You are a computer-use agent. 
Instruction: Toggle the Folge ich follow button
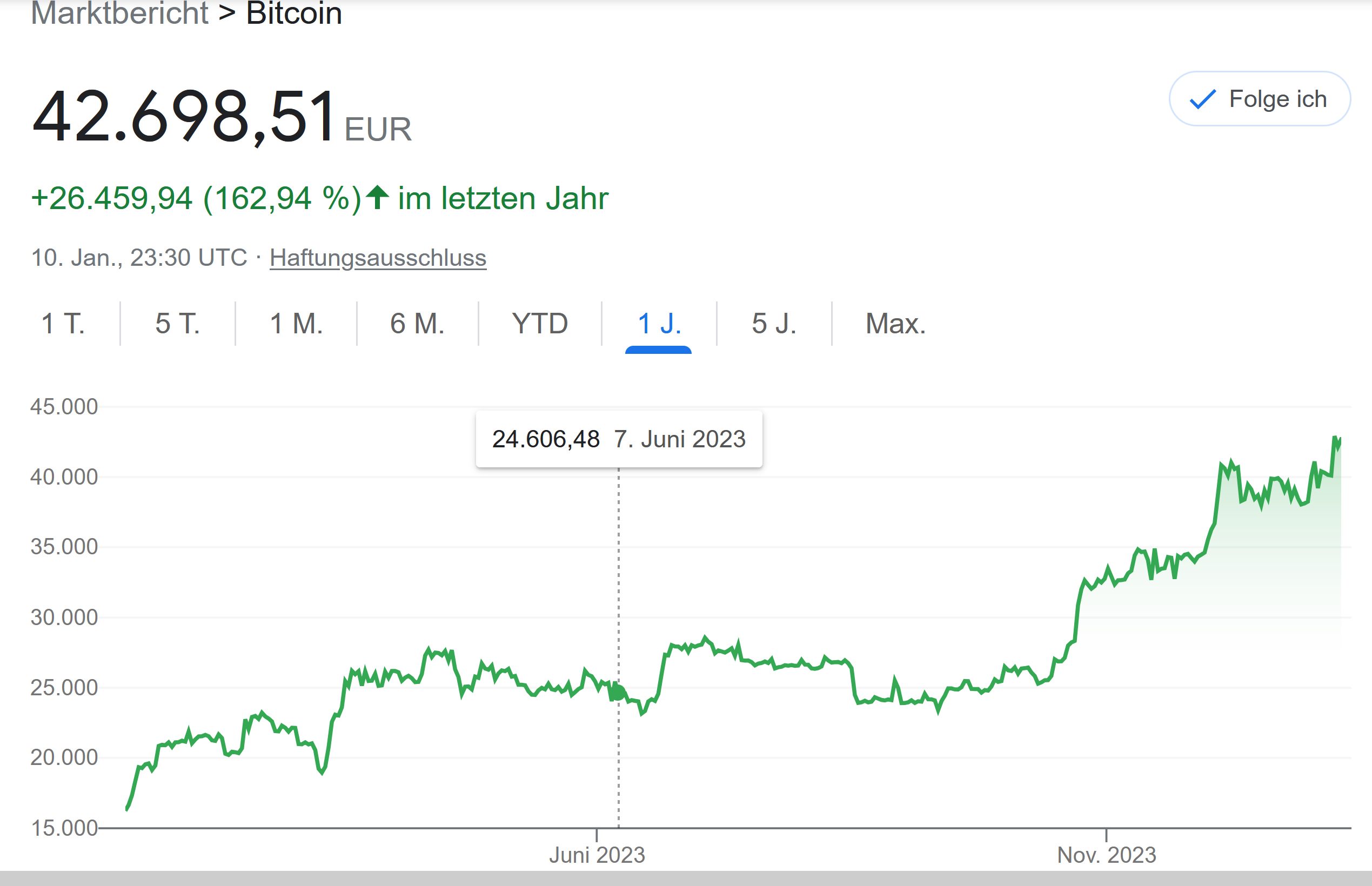point(1260,99)
